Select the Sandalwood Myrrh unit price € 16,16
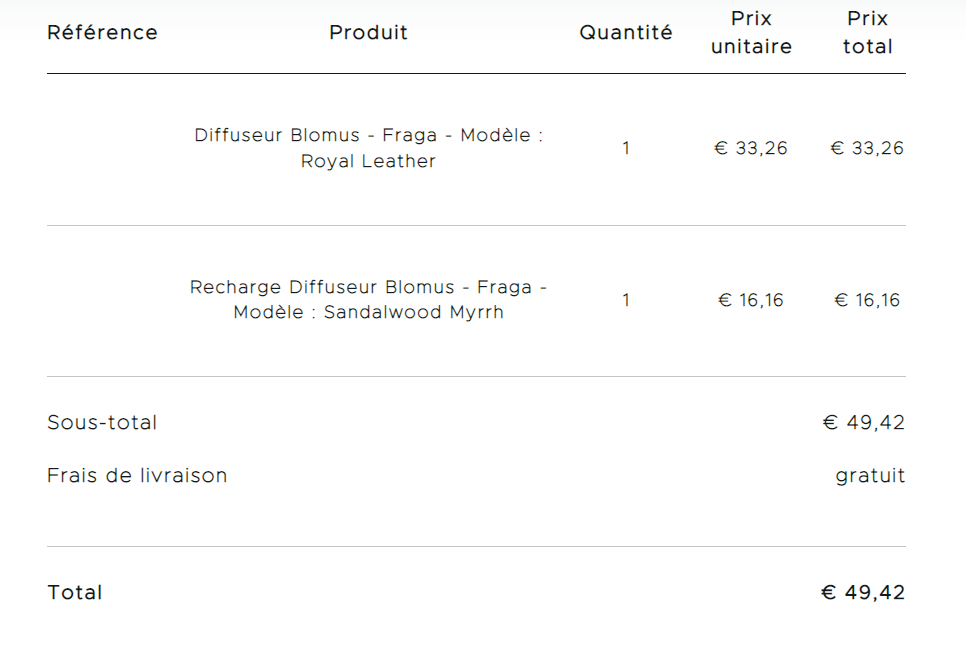966x647 pixels. (751, 300)
